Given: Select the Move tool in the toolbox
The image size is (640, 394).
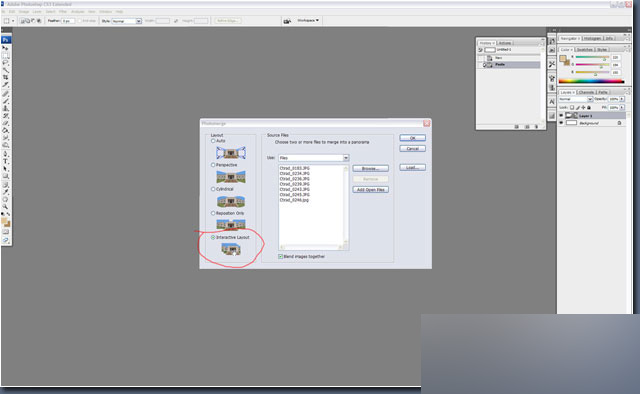Looking at the screenshot, I should point(6,48).
